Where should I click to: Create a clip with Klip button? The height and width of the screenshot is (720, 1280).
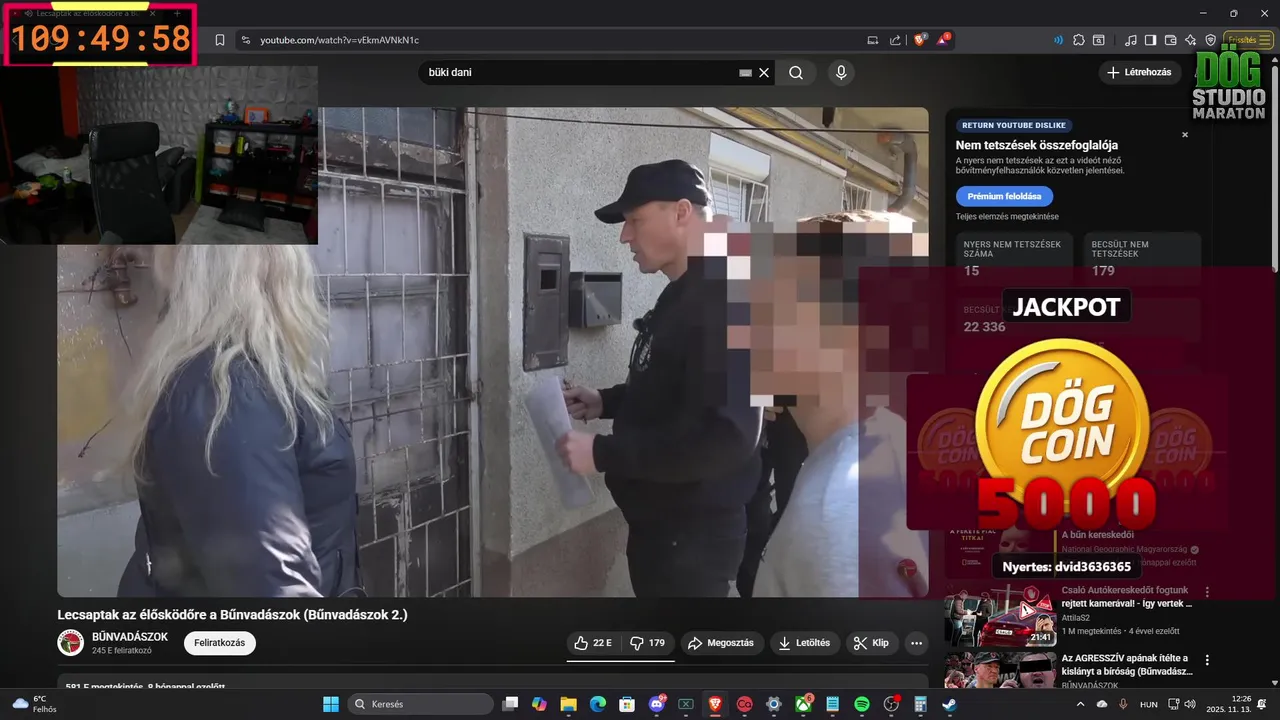pos(872,643)
